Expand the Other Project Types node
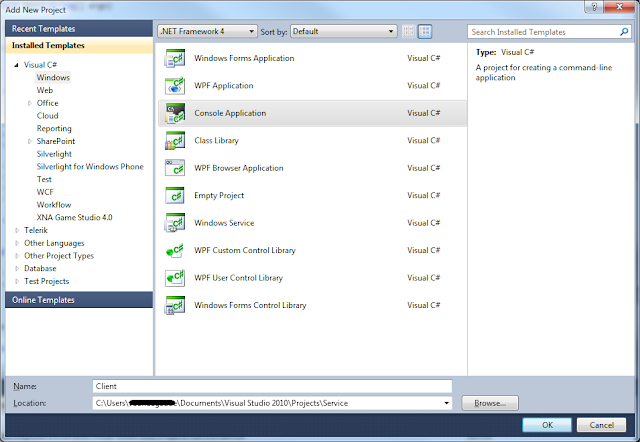Image resolution: width=640 pixels, height=442 pixels. point(17,256)
